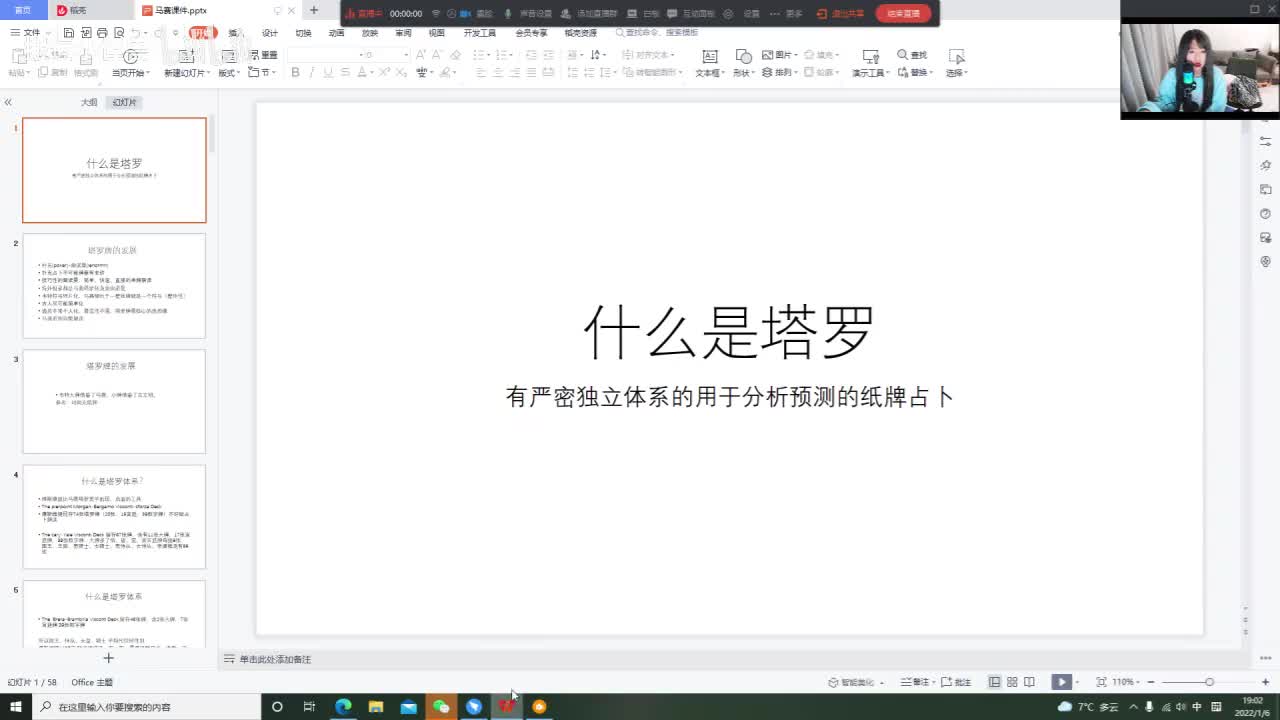Image resolution: width=1280 pixels, height=720 pixels.
Task: Open File Explorer from the taskbar
Action: tap(376, 706)
